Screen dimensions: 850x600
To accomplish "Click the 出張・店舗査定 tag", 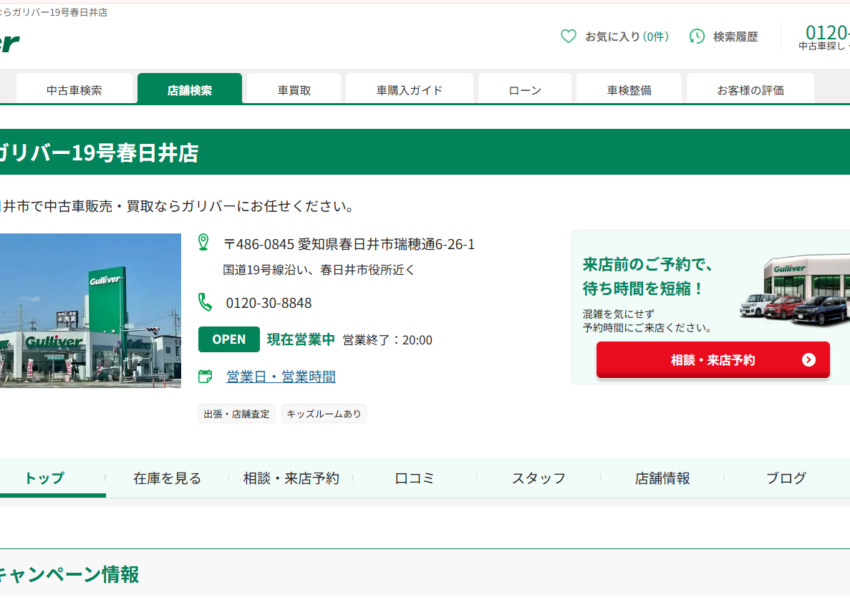I will coord(236,414).
